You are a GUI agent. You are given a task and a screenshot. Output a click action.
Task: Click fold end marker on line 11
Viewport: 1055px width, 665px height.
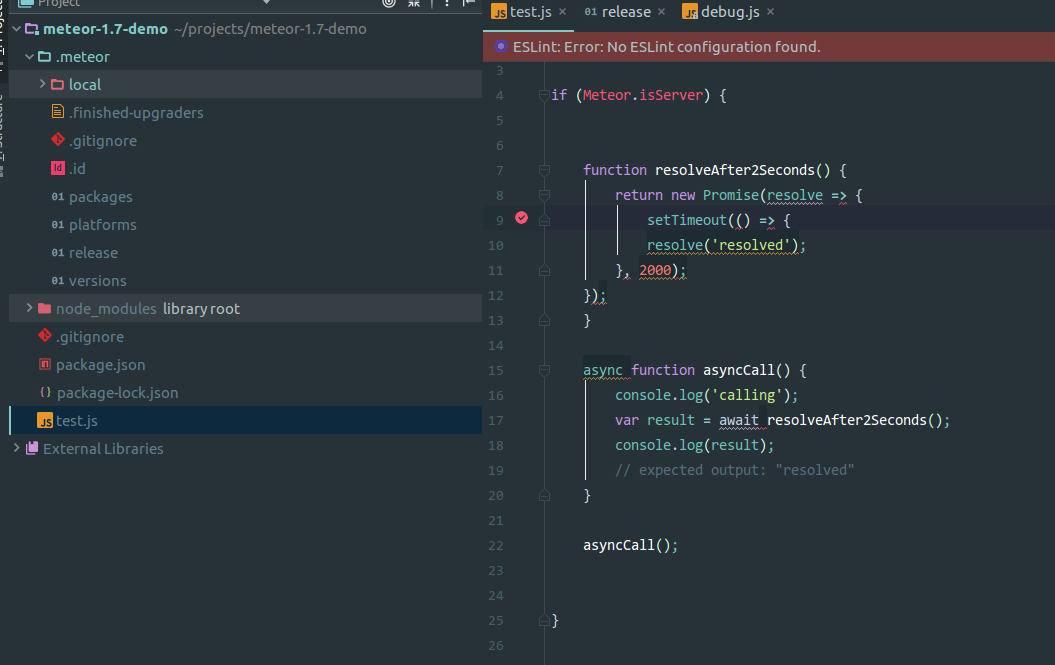pyautogui.click(x=544, y=270)
